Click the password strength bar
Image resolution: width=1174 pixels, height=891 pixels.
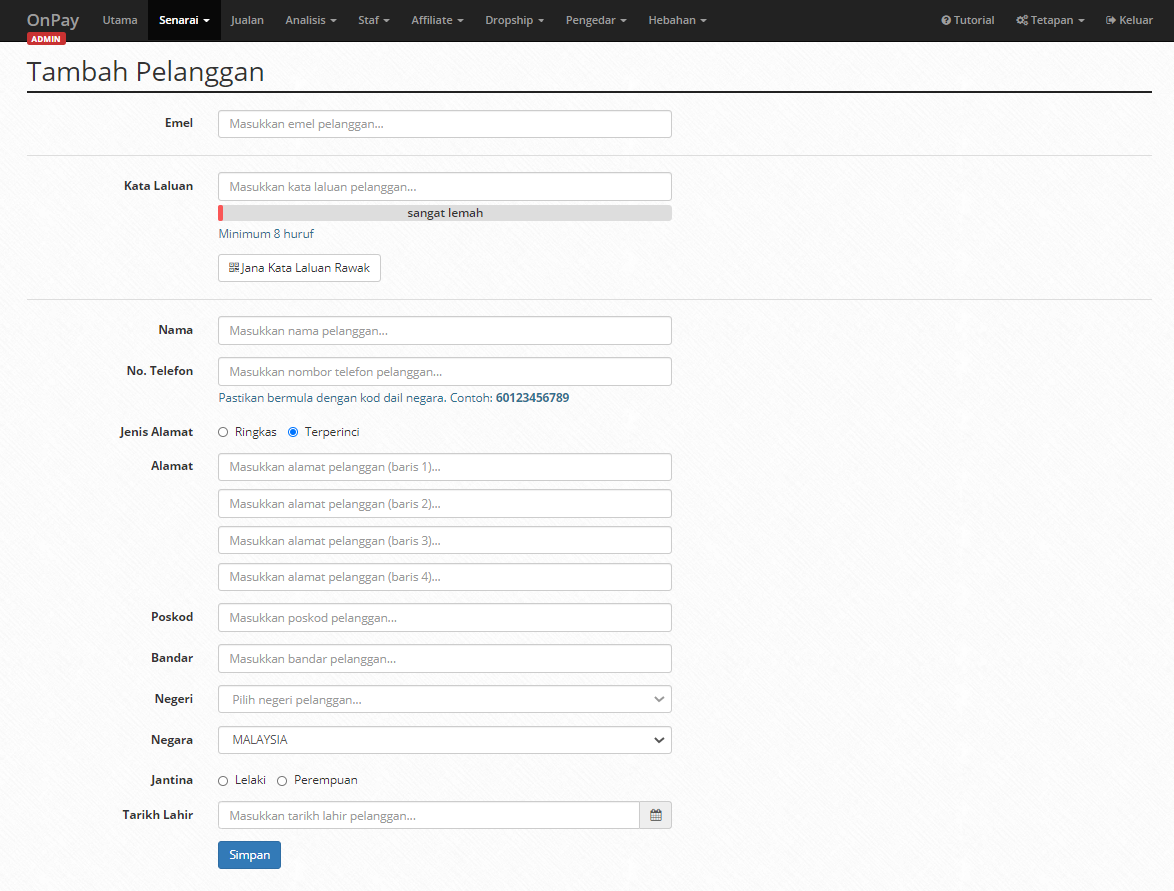tap(445, 213)
